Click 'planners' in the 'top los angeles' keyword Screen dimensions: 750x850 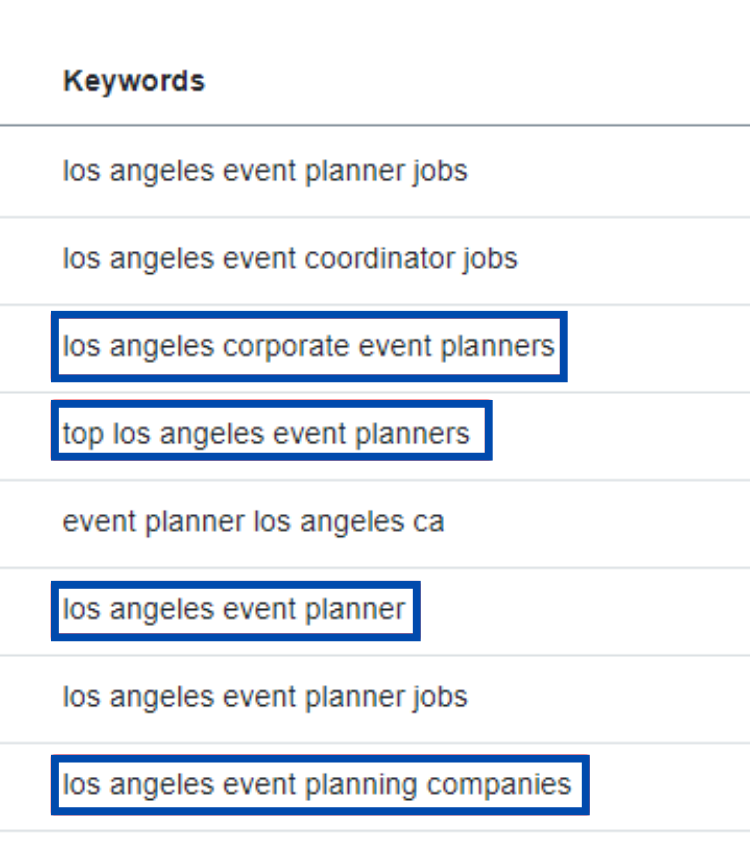412,435
